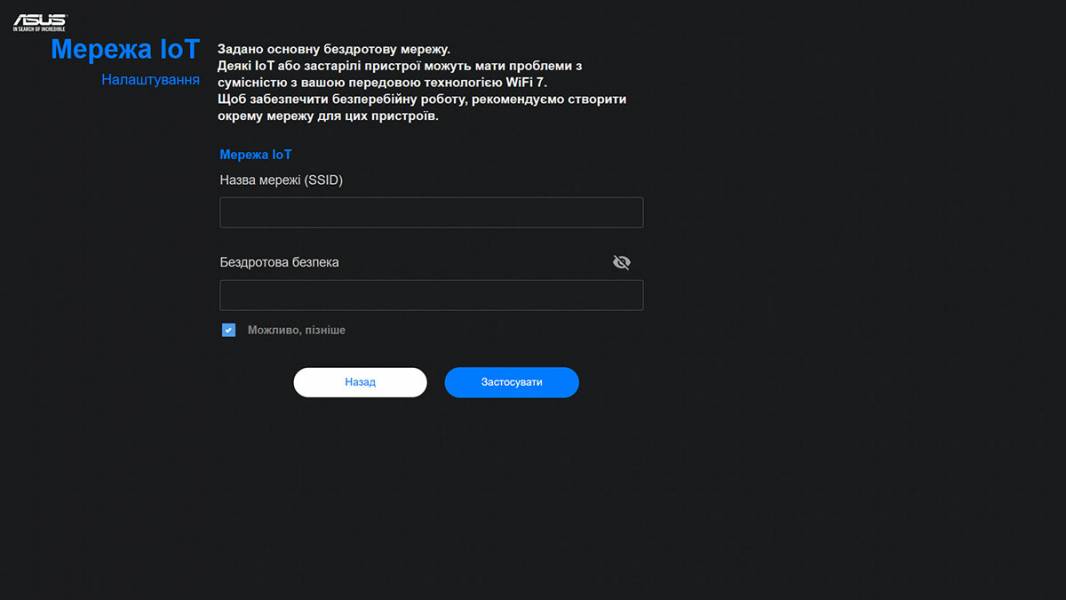Click the Можливо, пізніше checkbox label
1066x600 pixels.
tap(296, 330)
